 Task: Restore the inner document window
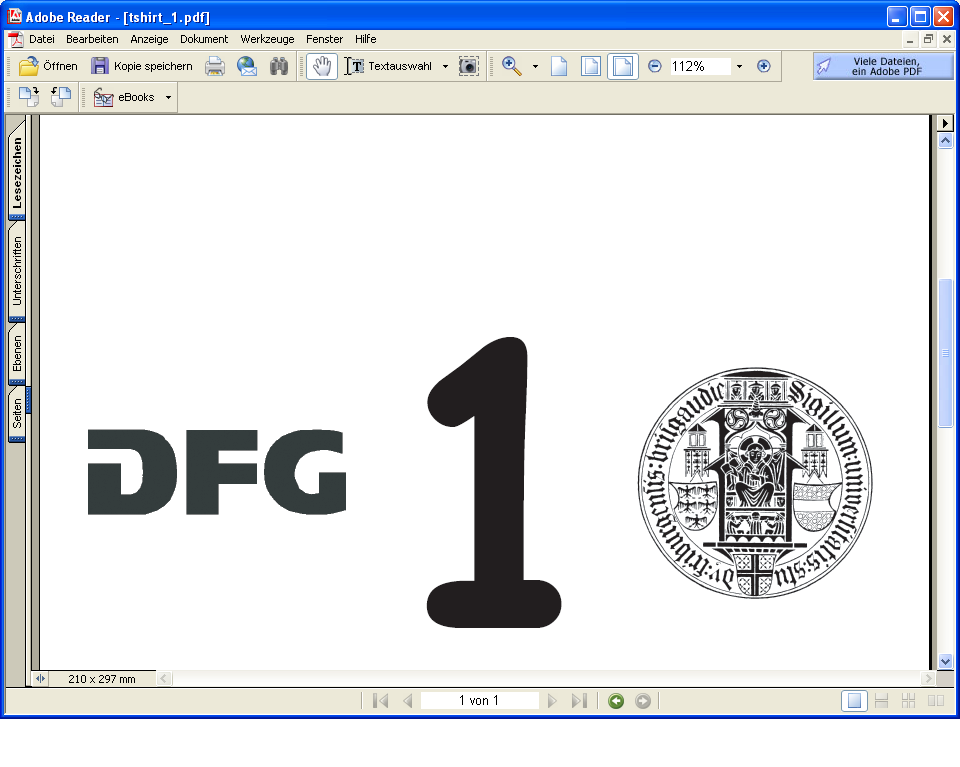point(929,40)
